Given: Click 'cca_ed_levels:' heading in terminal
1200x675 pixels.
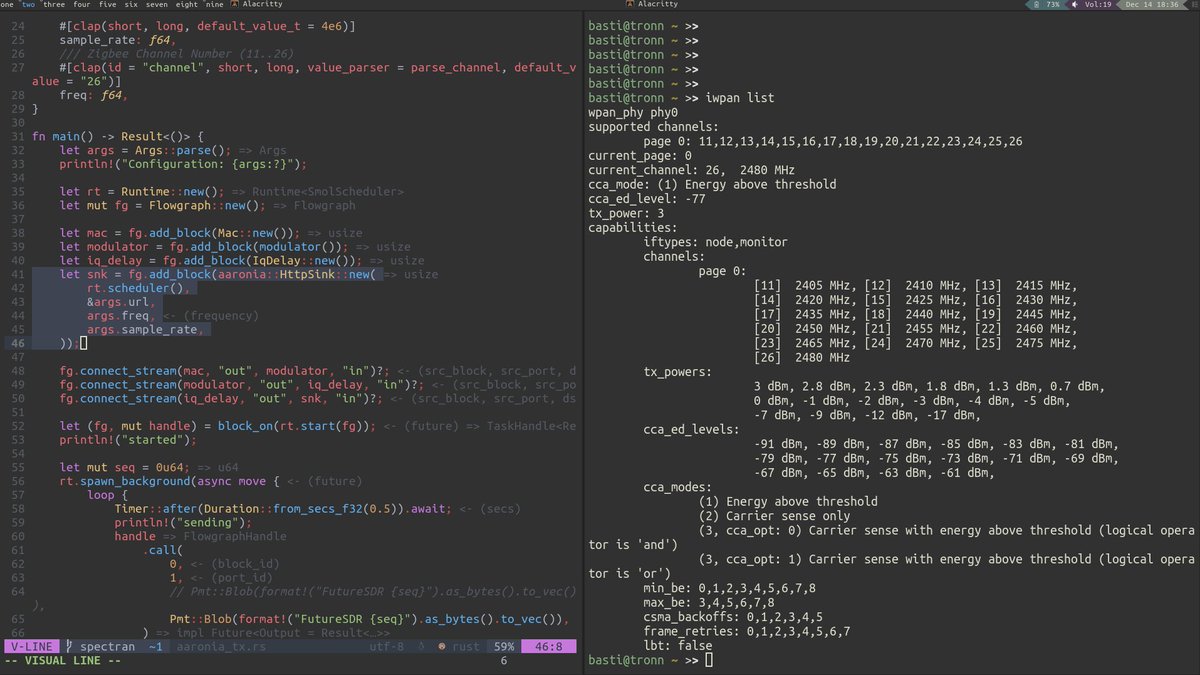Looking at the screenshot, I should [x=692, y=430].
